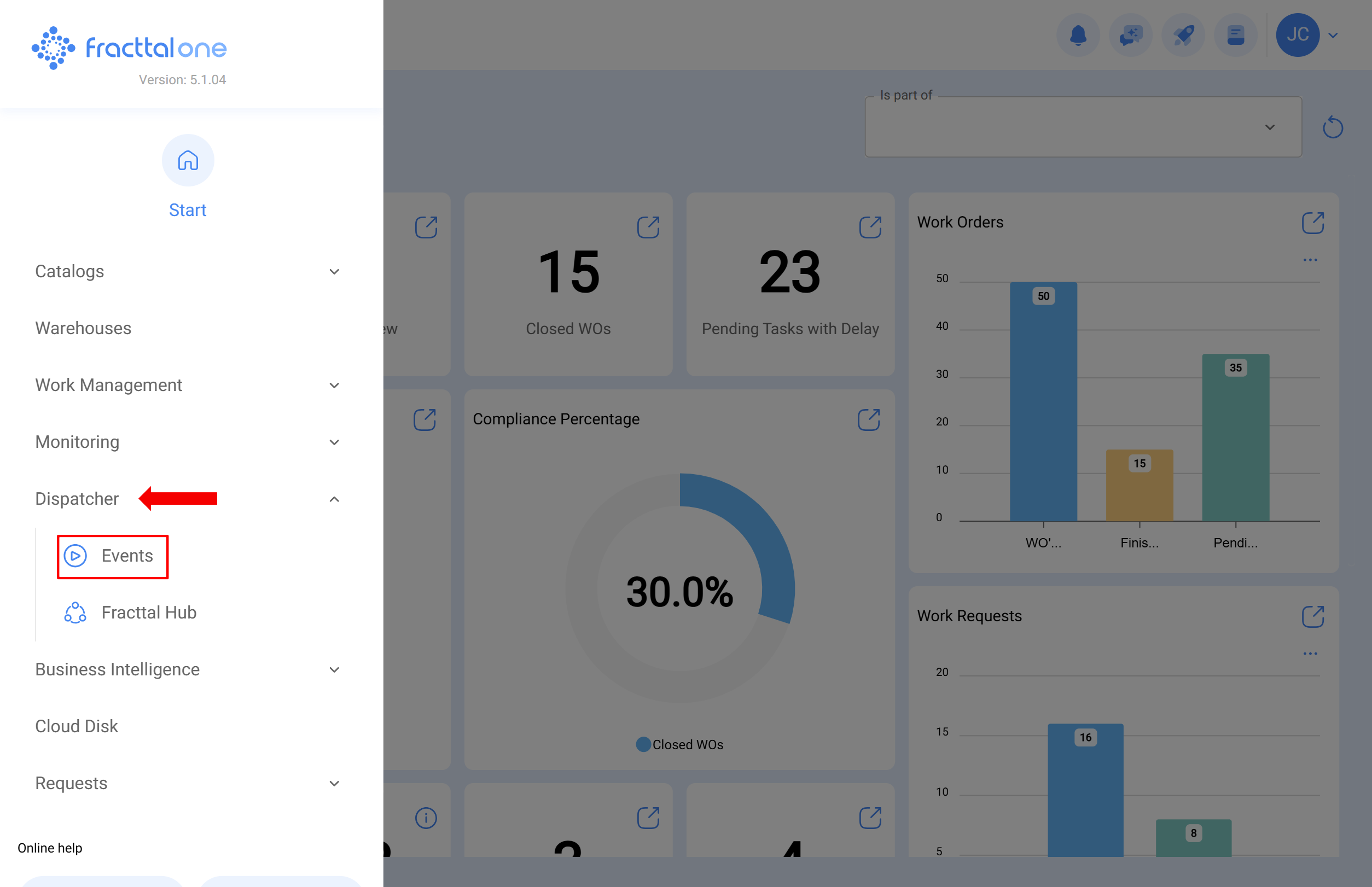Click the rocket launcher icon
1372x887 pixels.
[x=1182, y=35]
